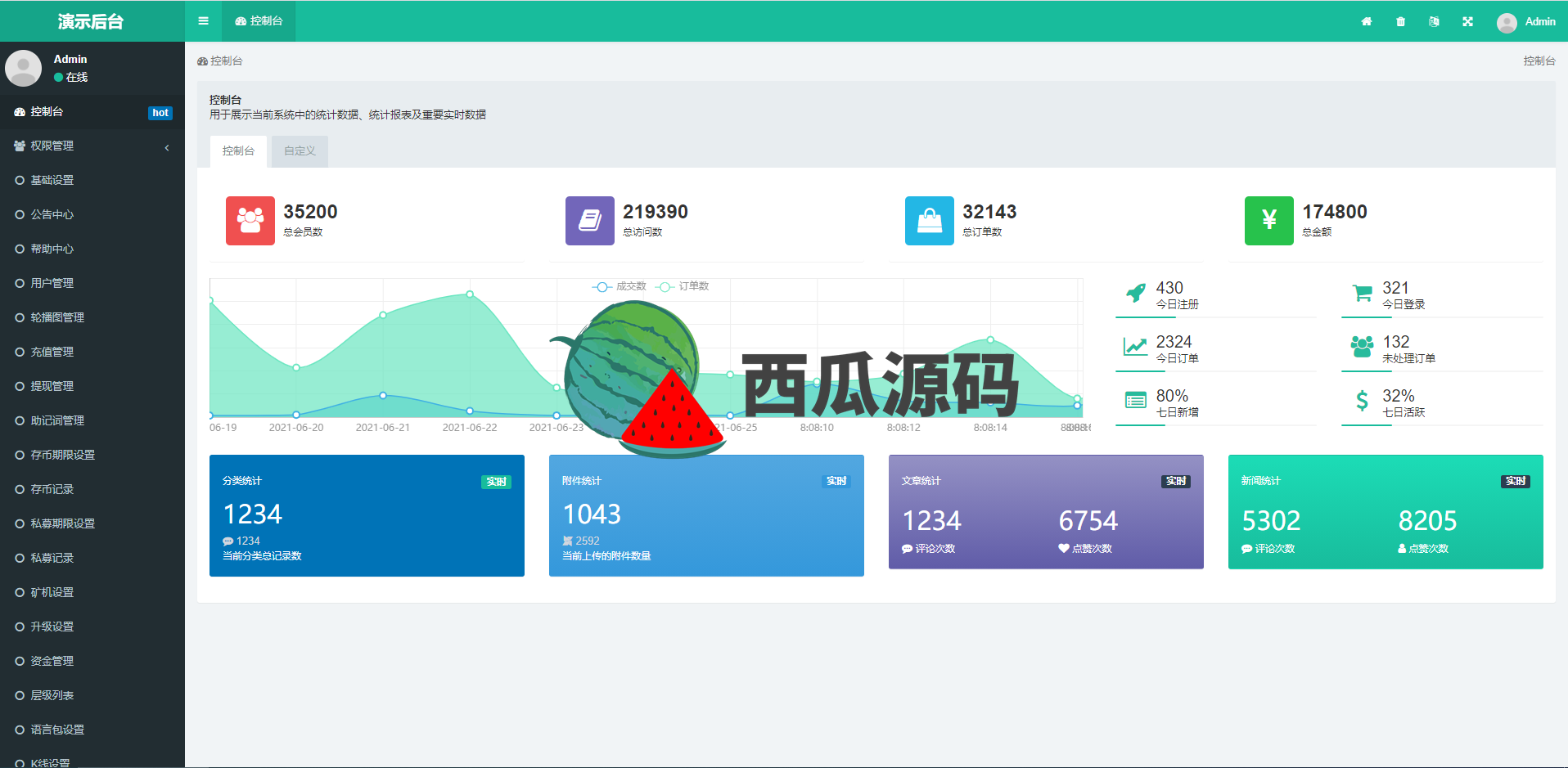This screenshot has width=1568, height=768.
Task: Open 助记词管理 in sidebar
Action: coord(92,421)
